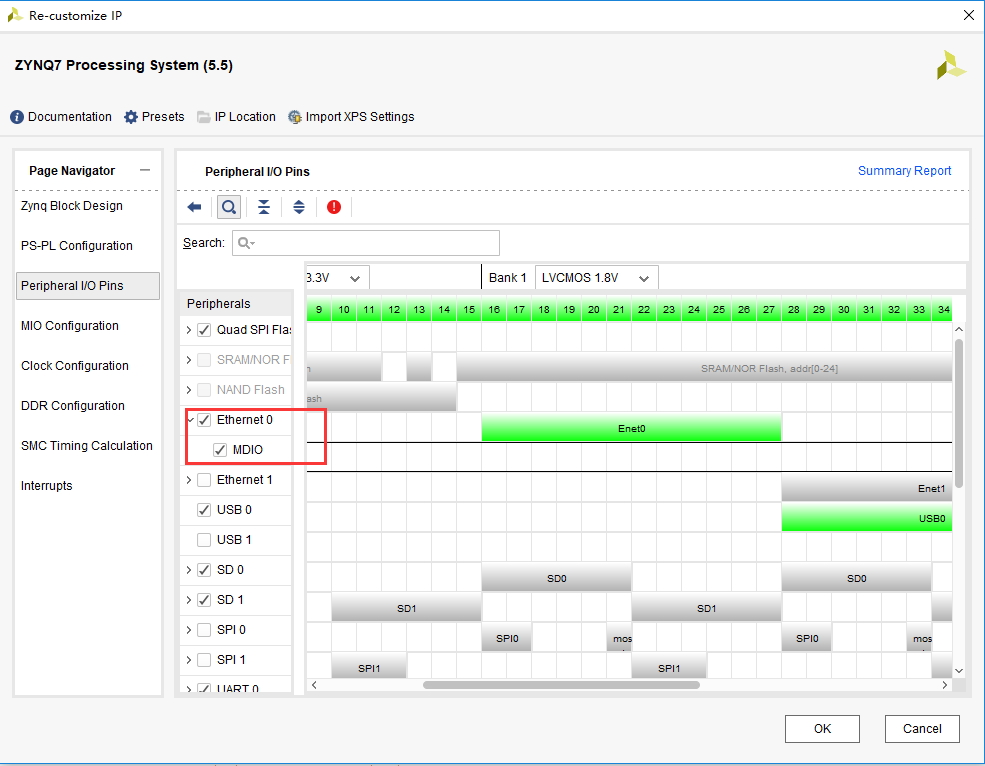Toggle the search magnifier toolbar icon

click(x=229, y=207)
